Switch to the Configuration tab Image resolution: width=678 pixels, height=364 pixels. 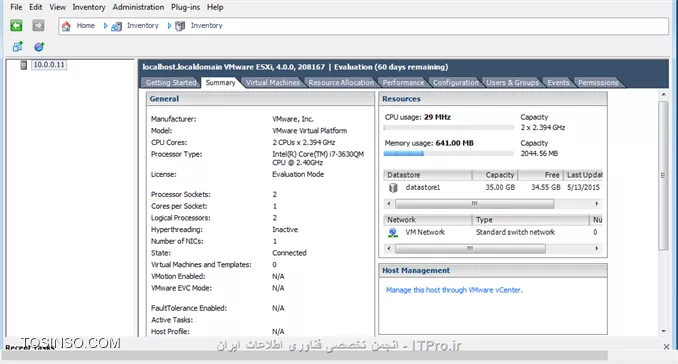(x=456, y=83)
